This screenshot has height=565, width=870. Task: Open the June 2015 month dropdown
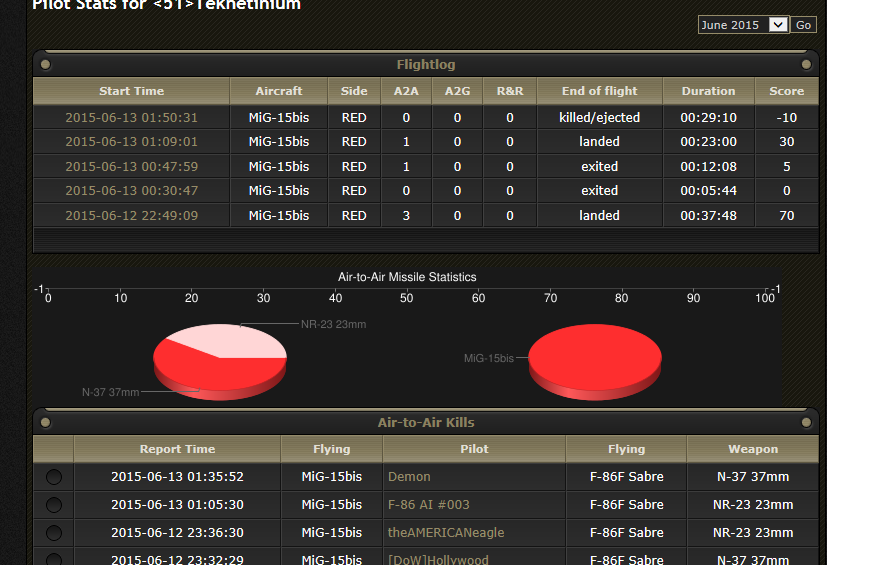(744, 25)
